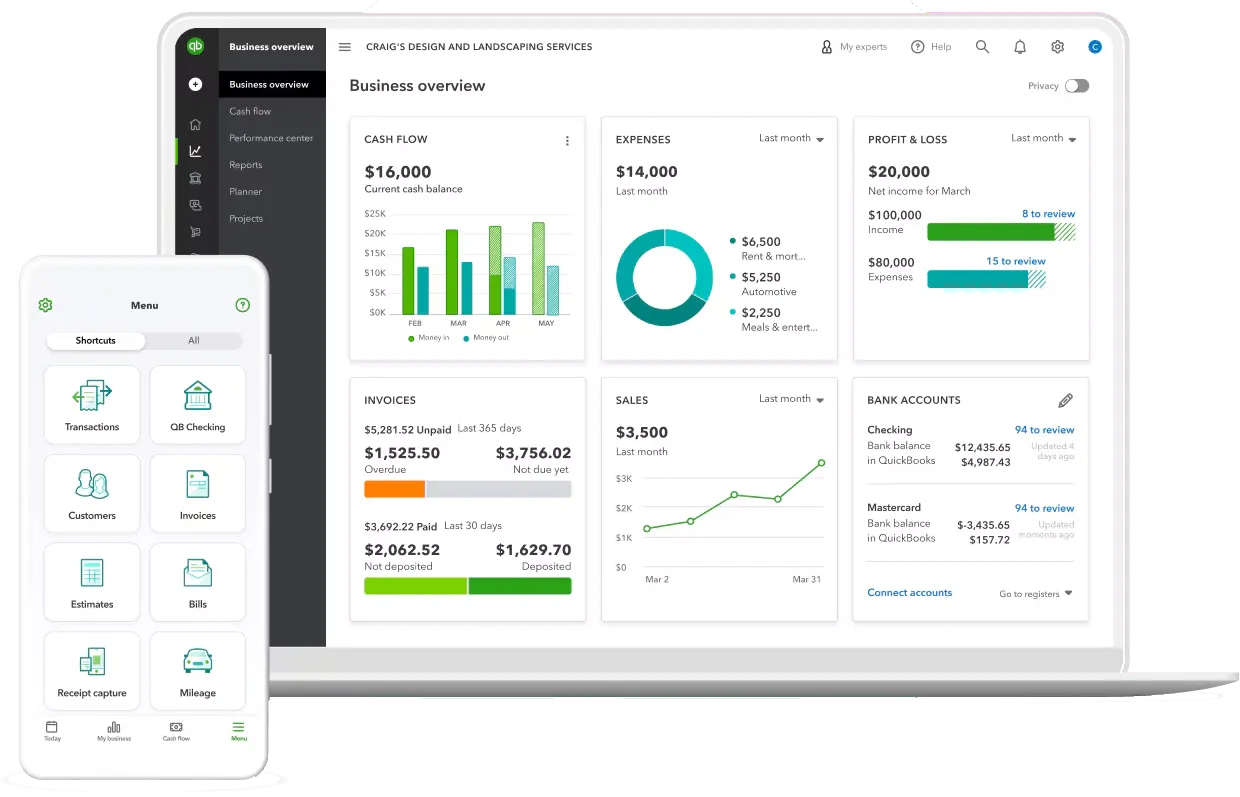Open the Home icon in the sidebar

pyautogui.click(x=196, y=124)
